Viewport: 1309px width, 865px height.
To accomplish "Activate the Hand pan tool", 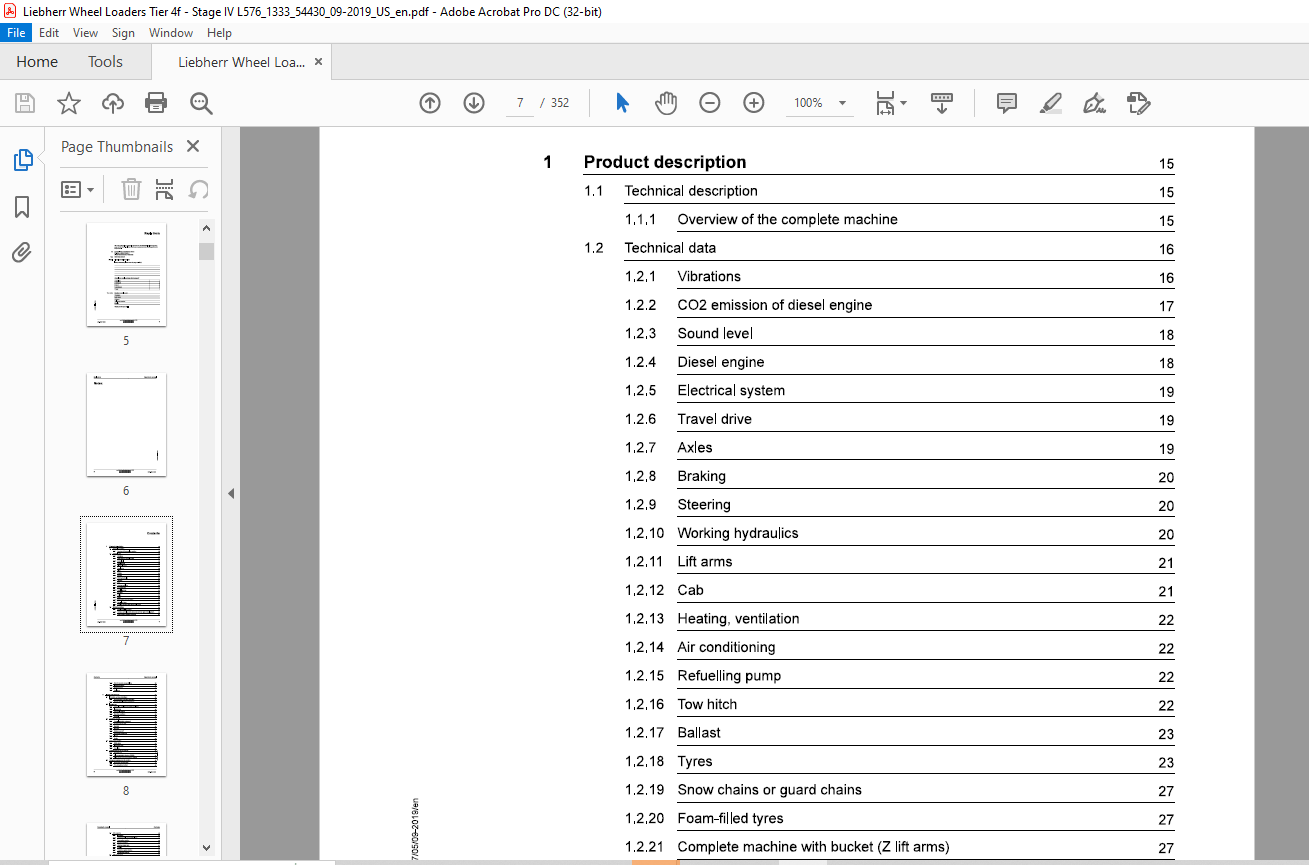I will click(666, 103).
